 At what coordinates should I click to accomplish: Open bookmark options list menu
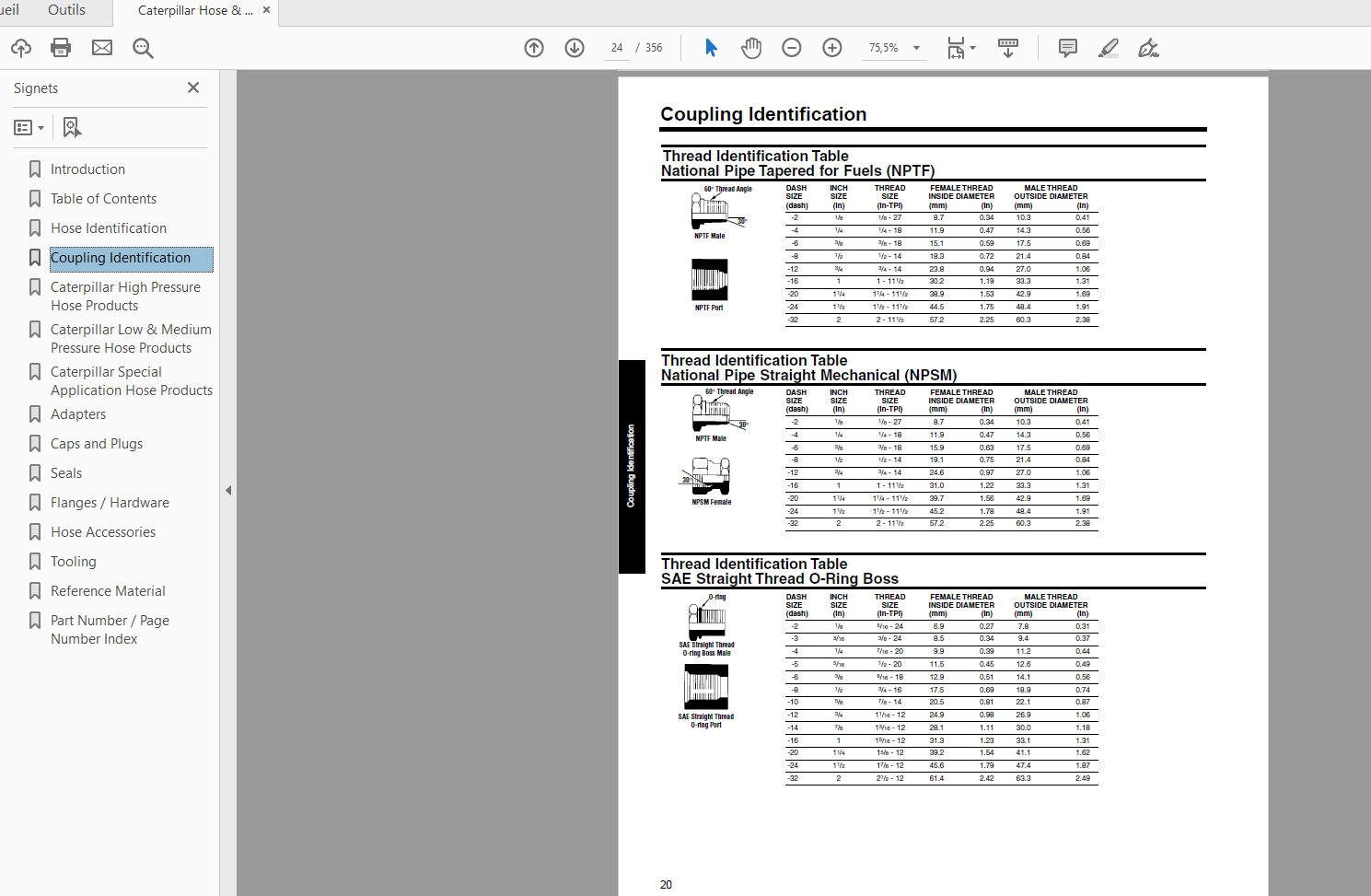[x=29, y=127]
